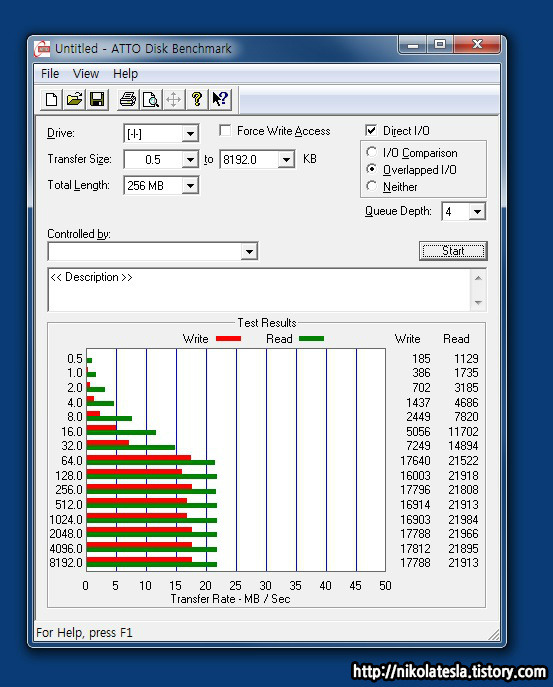553x687 pixels.
Task: Select the Overlapped I/O radio button
Action: (x=372, y=169)
